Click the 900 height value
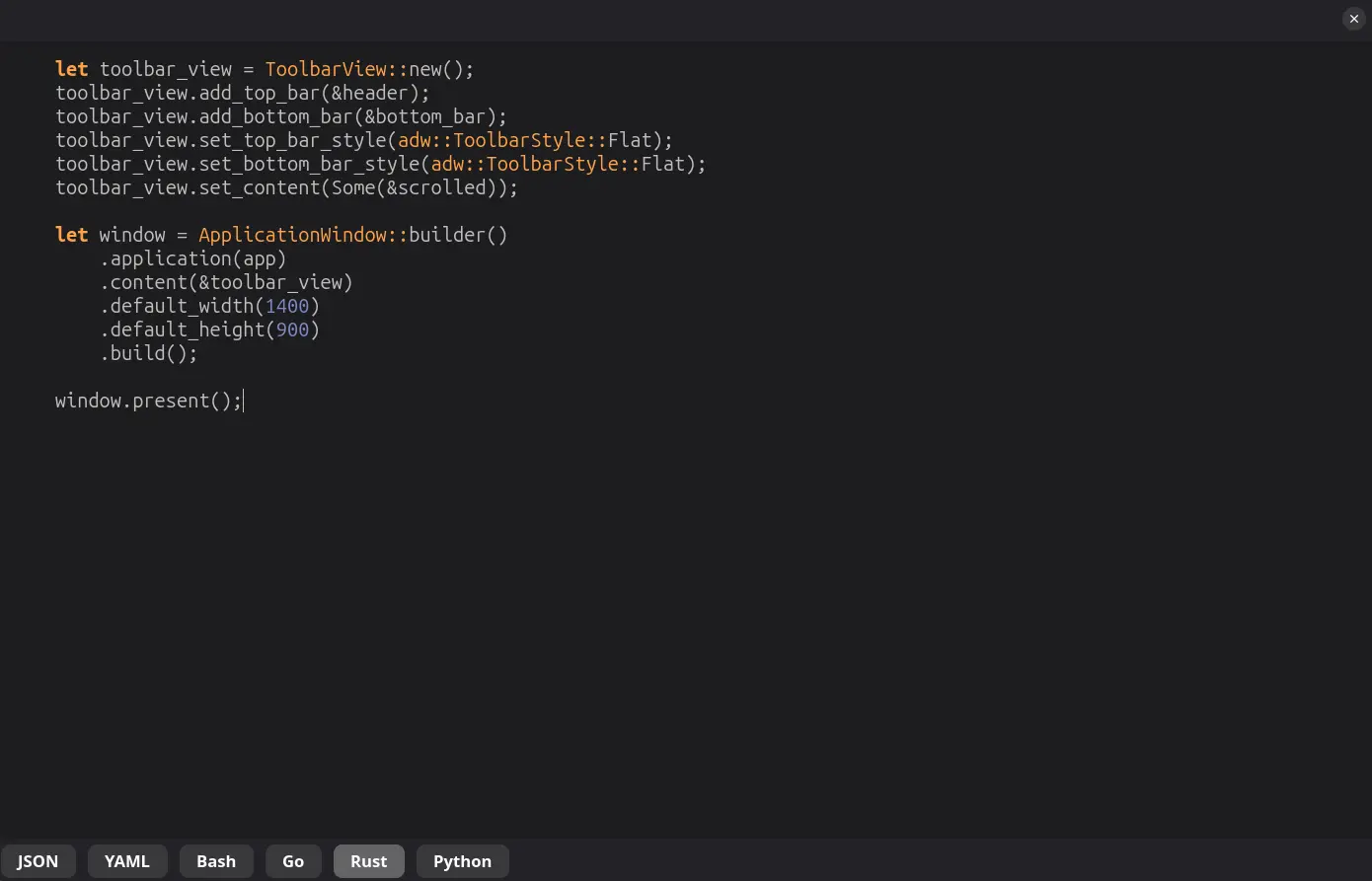1372x881 pixels. (x=293, y=330)
